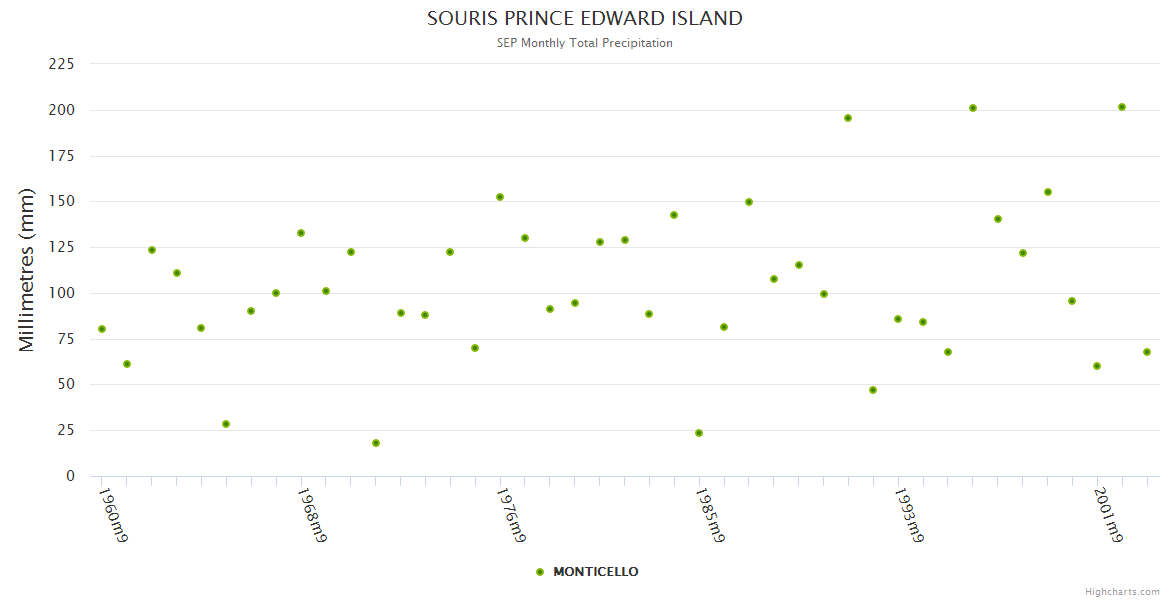Open the Highcharts.com credits link
The height and width of the screenshot is (600, 1170).
[x=1122, y=592]
